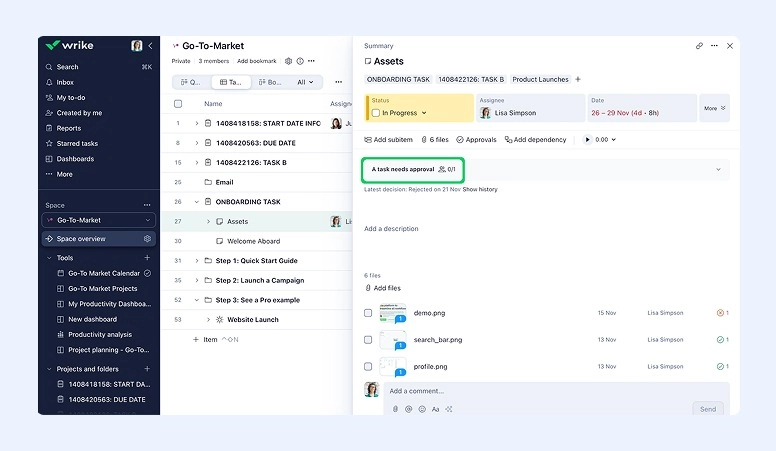Collapse the sidebar with the arrow icon
776x451 pixels.
tap(150, 46)
